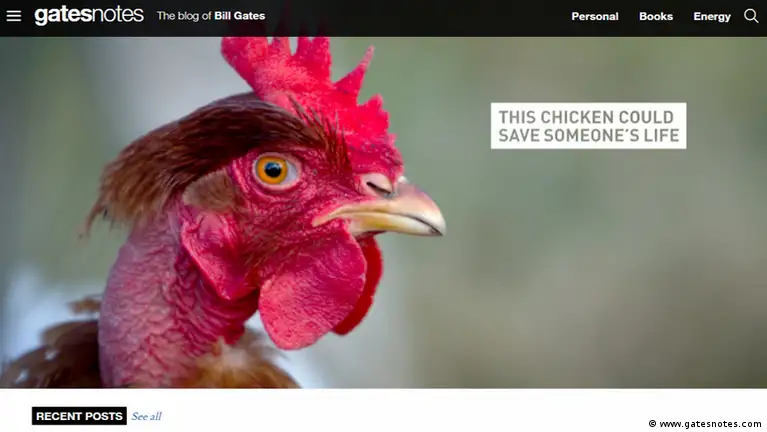Click the RECENT POSTS heading label

79,416
